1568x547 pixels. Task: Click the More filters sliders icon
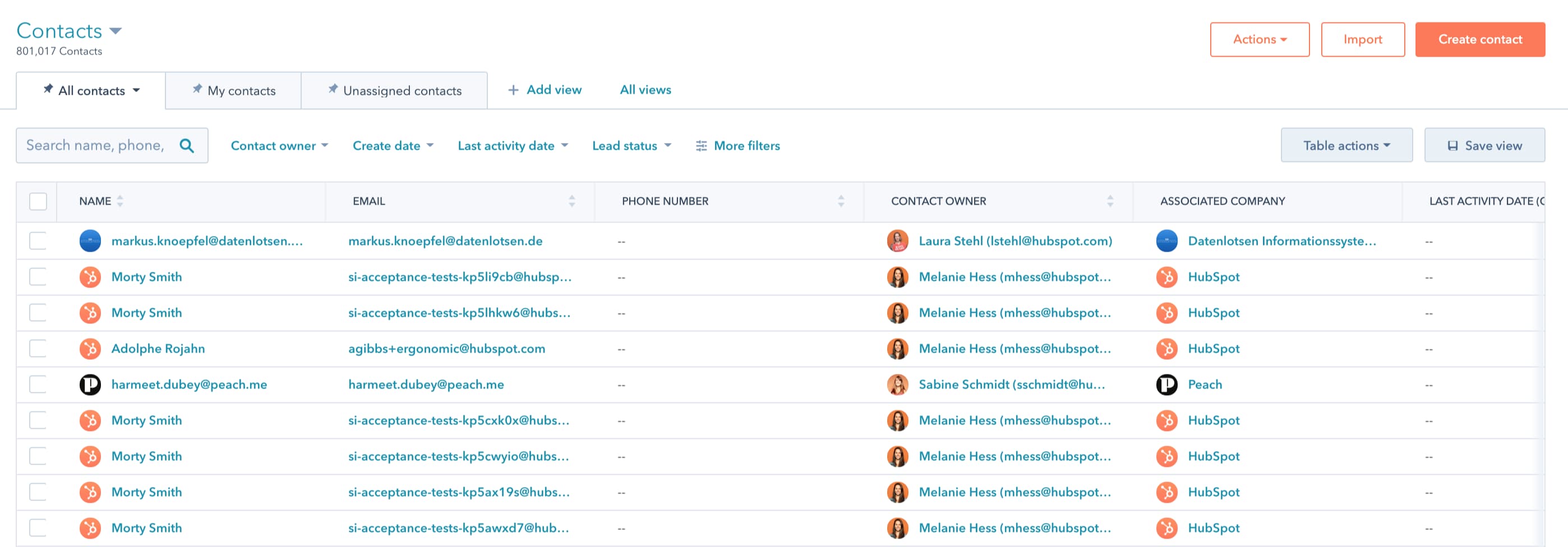point(701,146)
